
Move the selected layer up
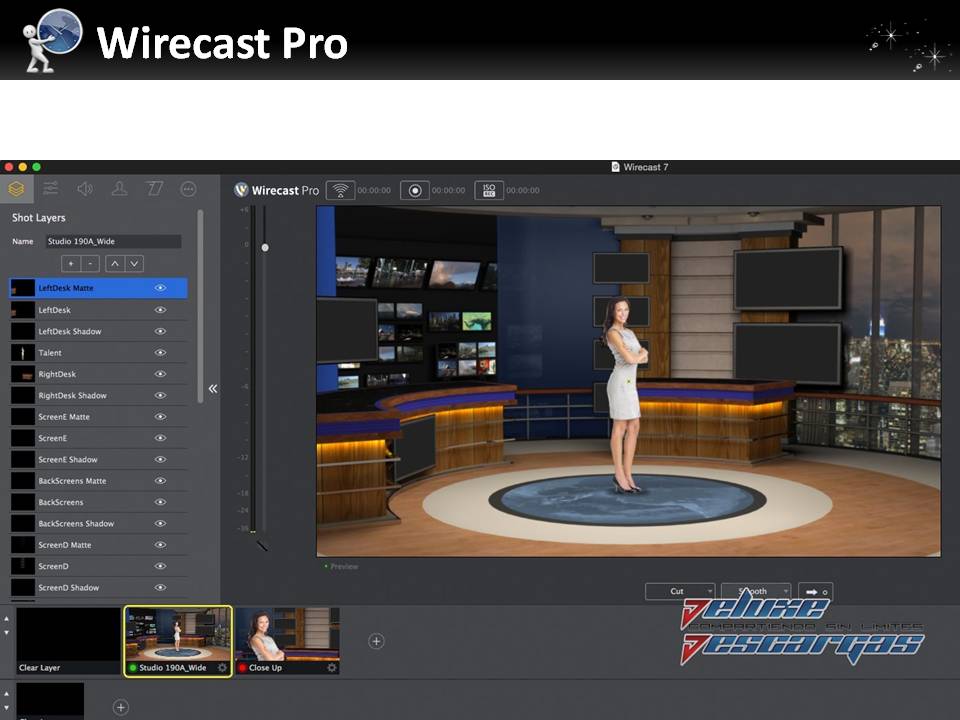pos(115,263)
